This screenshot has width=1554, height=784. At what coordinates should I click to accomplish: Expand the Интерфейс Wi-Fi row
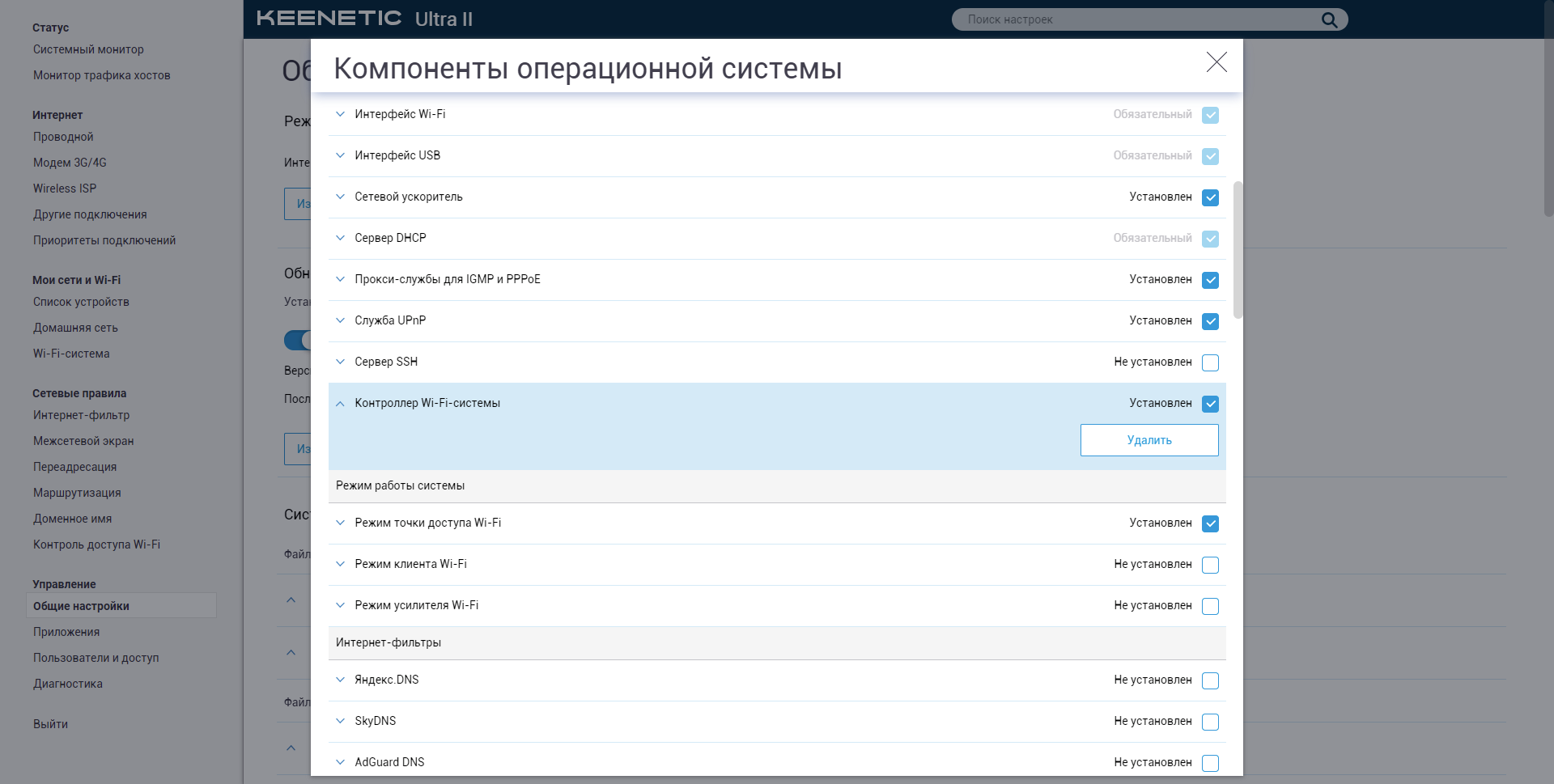pyautogui.click(x=340, y=114)
